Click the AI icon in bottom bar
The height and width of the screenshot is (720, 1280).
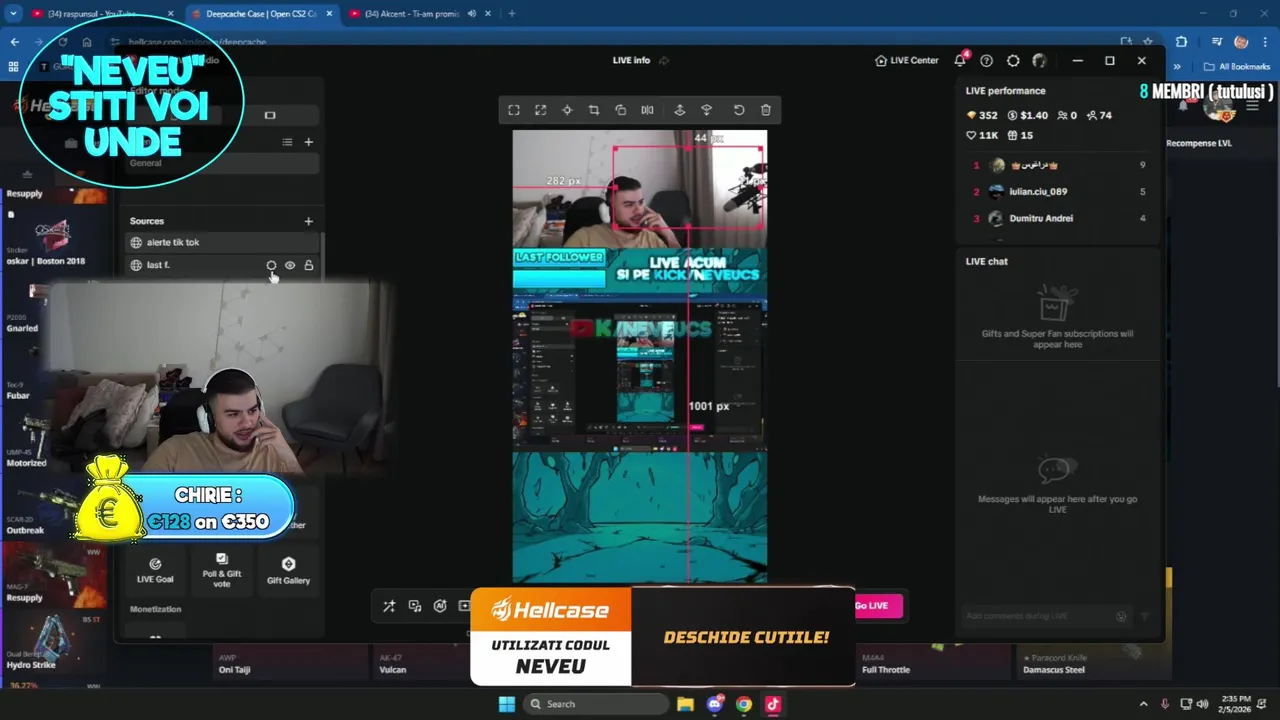(440, 606)
